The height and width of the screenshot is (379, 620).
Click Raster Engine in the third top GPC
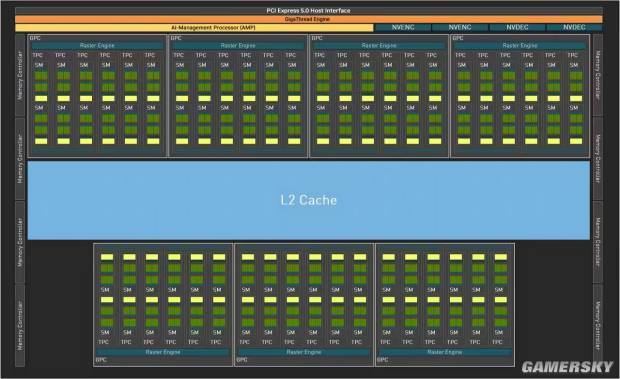pyautogui.click(x=379, y=46)
